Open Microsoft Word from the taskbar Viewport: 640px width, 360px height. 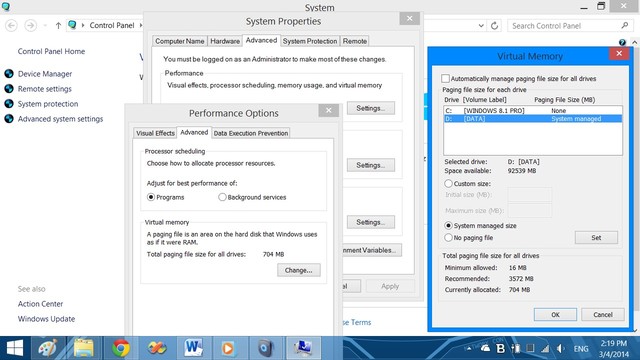point(193,348)
